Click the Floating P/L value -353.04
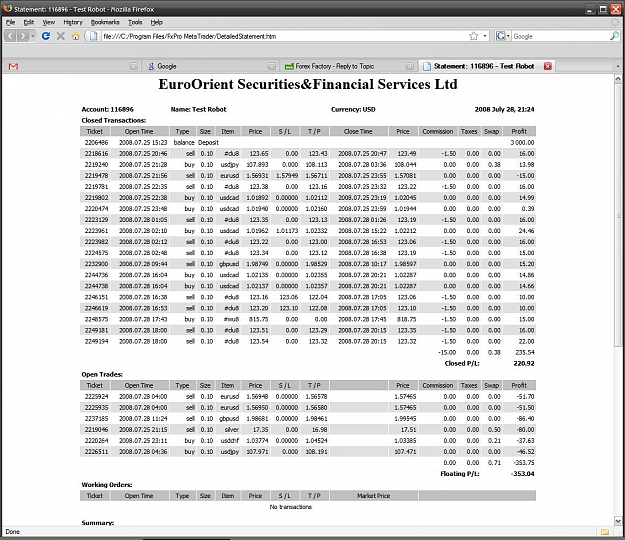 [523, 474]
